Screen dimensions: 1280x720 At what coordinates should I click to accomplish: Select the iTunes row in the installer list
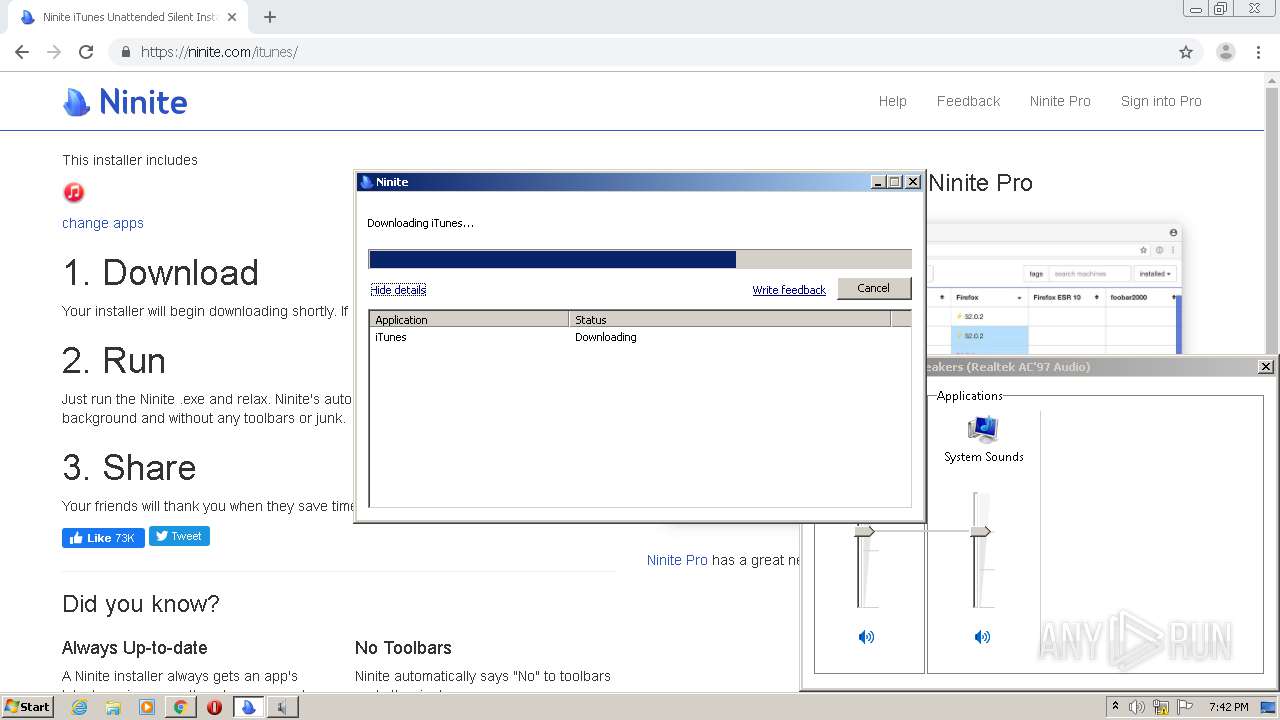[x=640, y=337]
